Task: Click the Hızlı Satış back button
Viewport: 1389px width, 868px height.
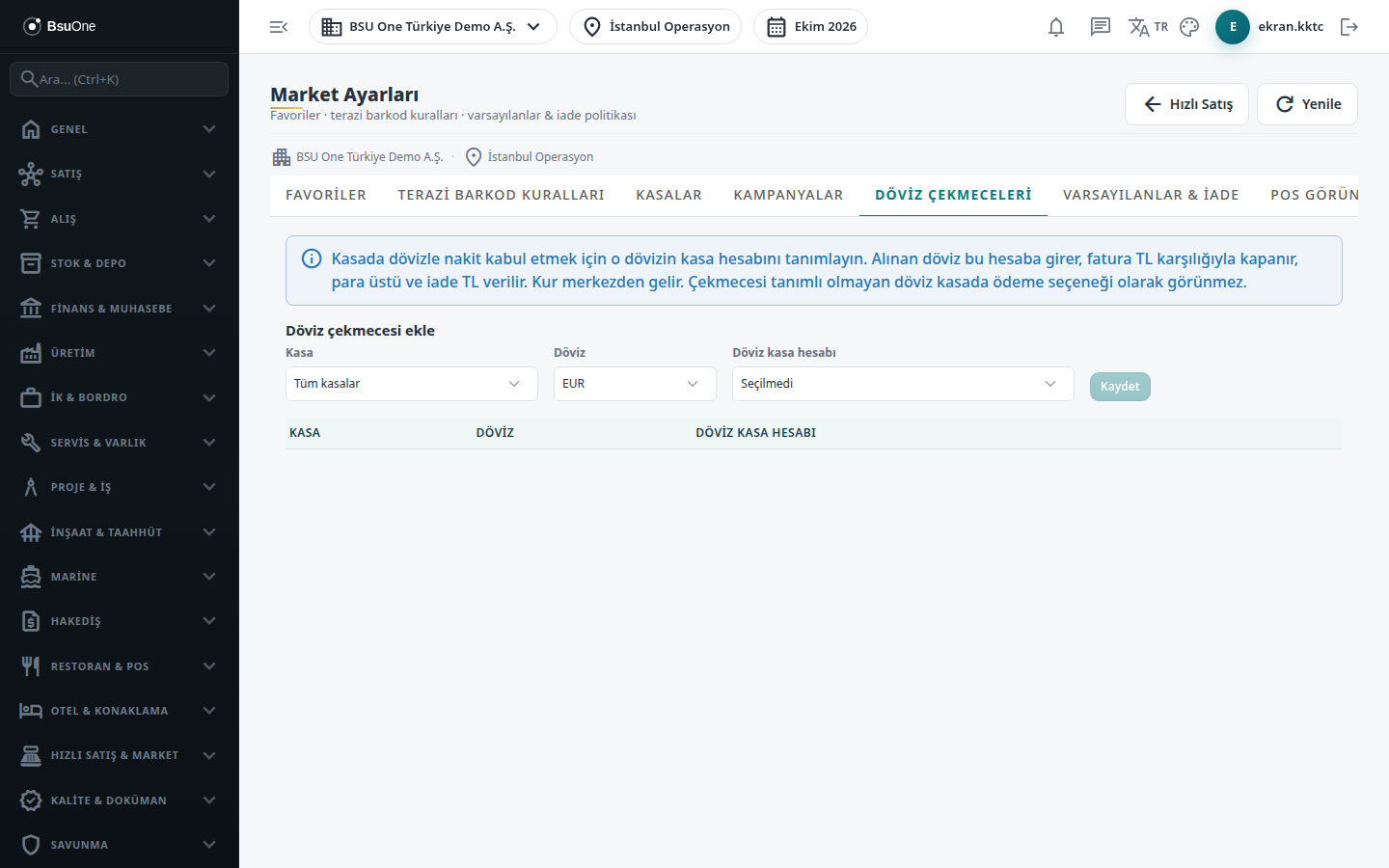Action: tap(1186, 104)
